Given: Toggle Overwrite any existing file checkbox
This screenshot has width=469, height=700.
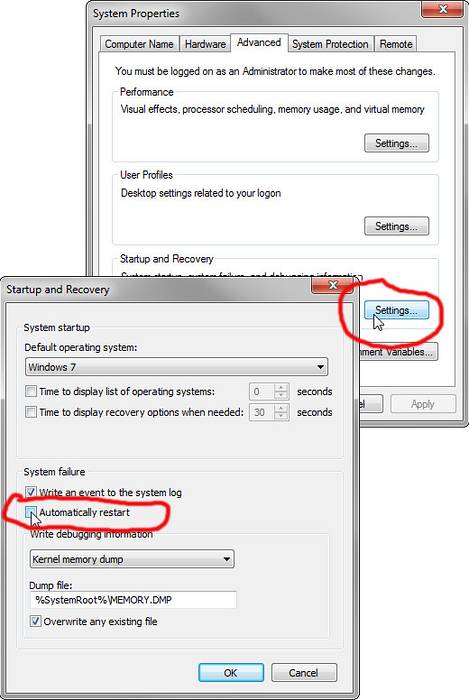Looking at the screenshot, I should pos(35,621).
